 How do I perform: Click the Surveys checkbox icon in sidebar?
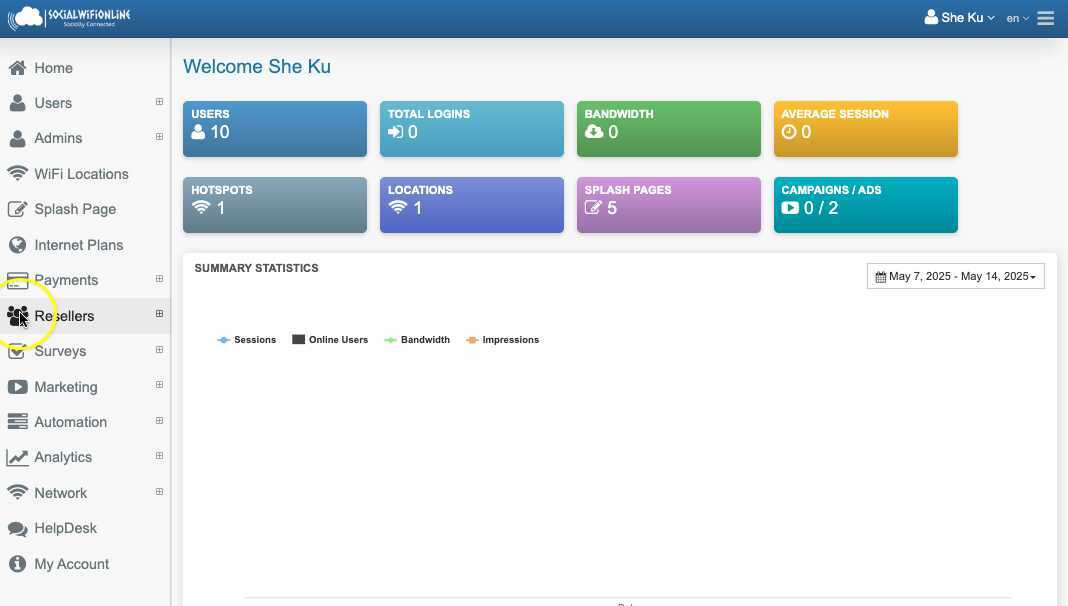click(x=17, y=351)
